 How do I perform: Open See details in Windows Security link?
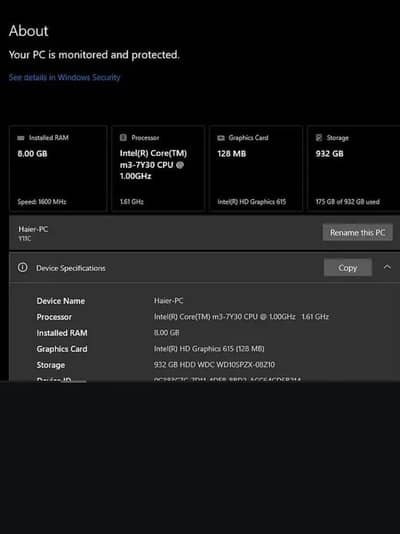tap(64, 77)
